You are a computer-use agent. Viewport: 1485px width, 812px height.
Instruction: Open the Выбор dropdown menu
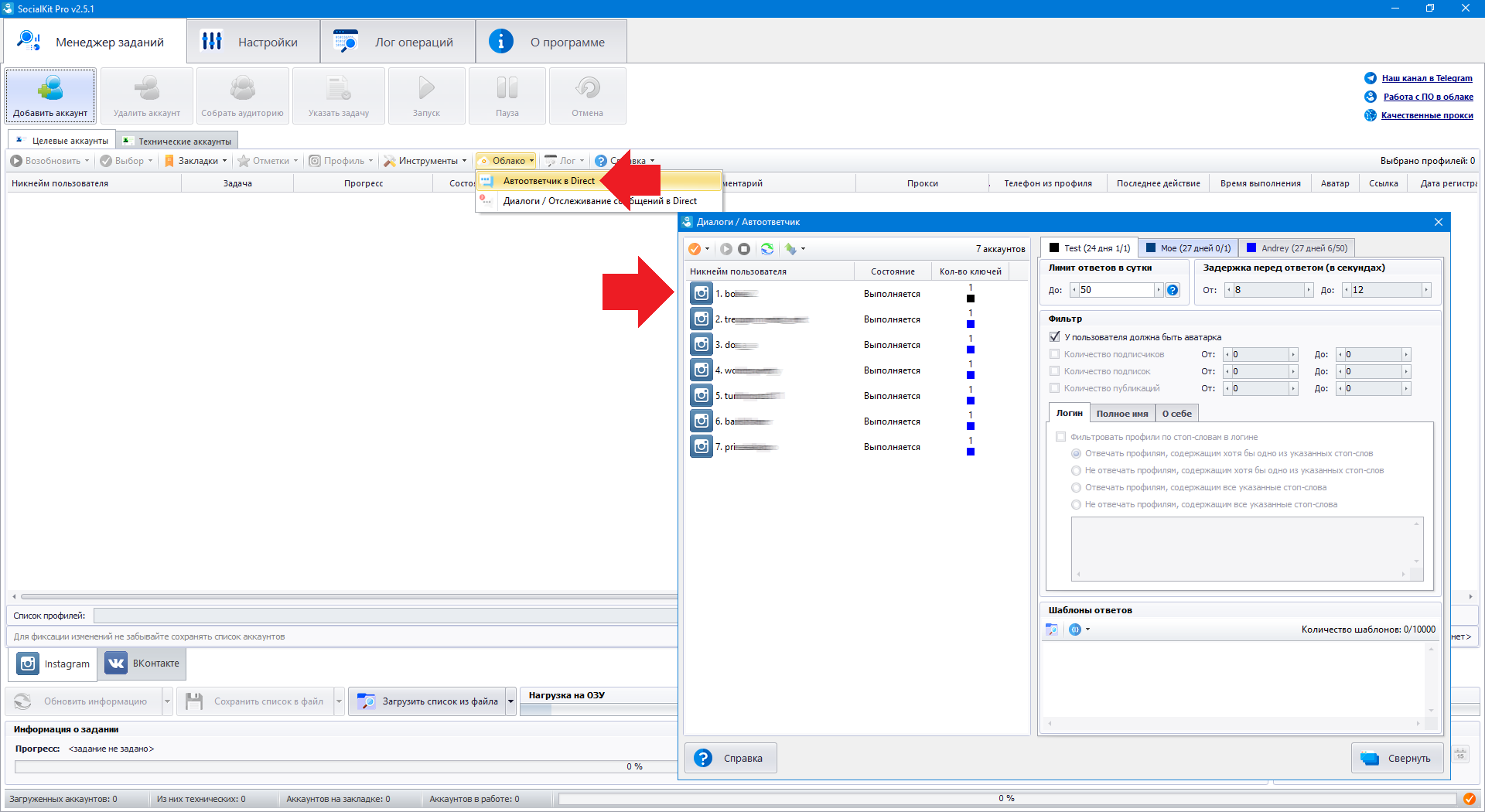[126, 161]
